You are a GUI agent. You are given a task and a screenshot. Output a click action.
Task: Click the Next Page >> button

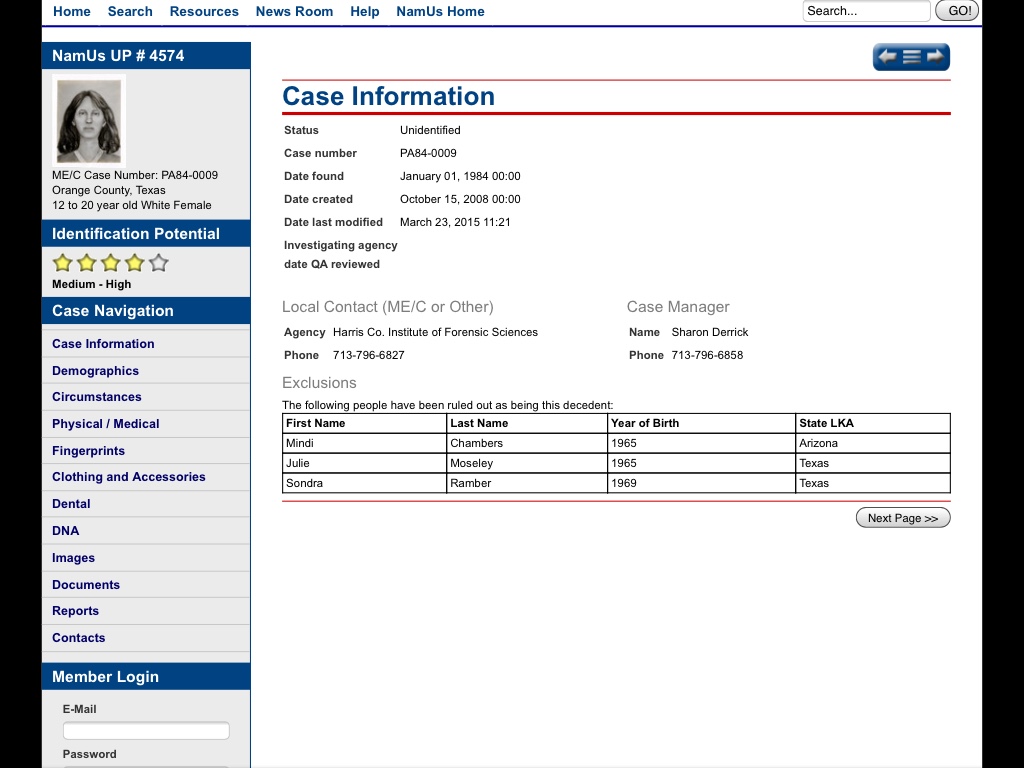pyautogui.click(x=902, y=518)
